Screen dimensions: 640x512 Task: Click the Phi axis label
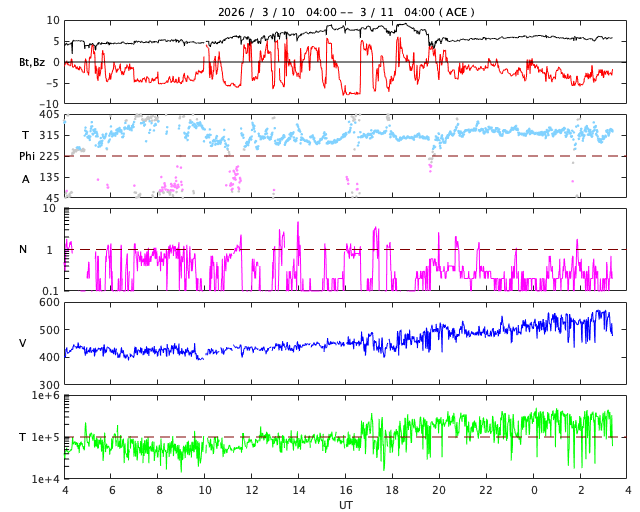28,156
